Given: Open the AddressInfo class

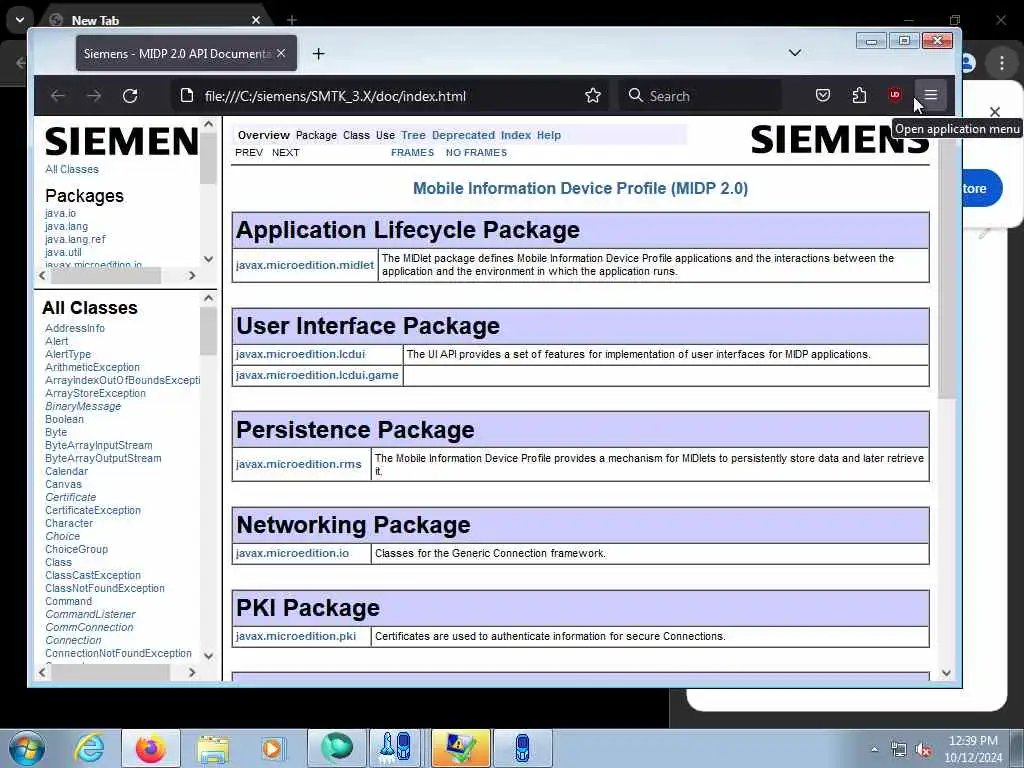Looking at the screenshot, I should point(75,328).
